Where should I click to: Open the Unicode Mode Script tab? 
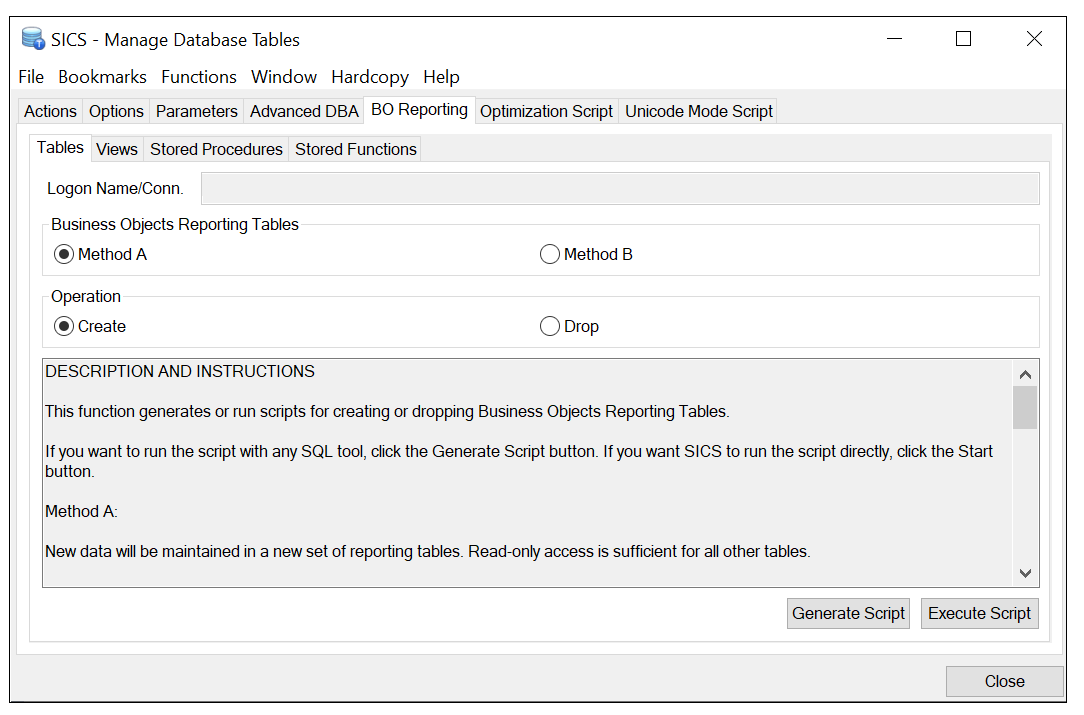point(699,111)
